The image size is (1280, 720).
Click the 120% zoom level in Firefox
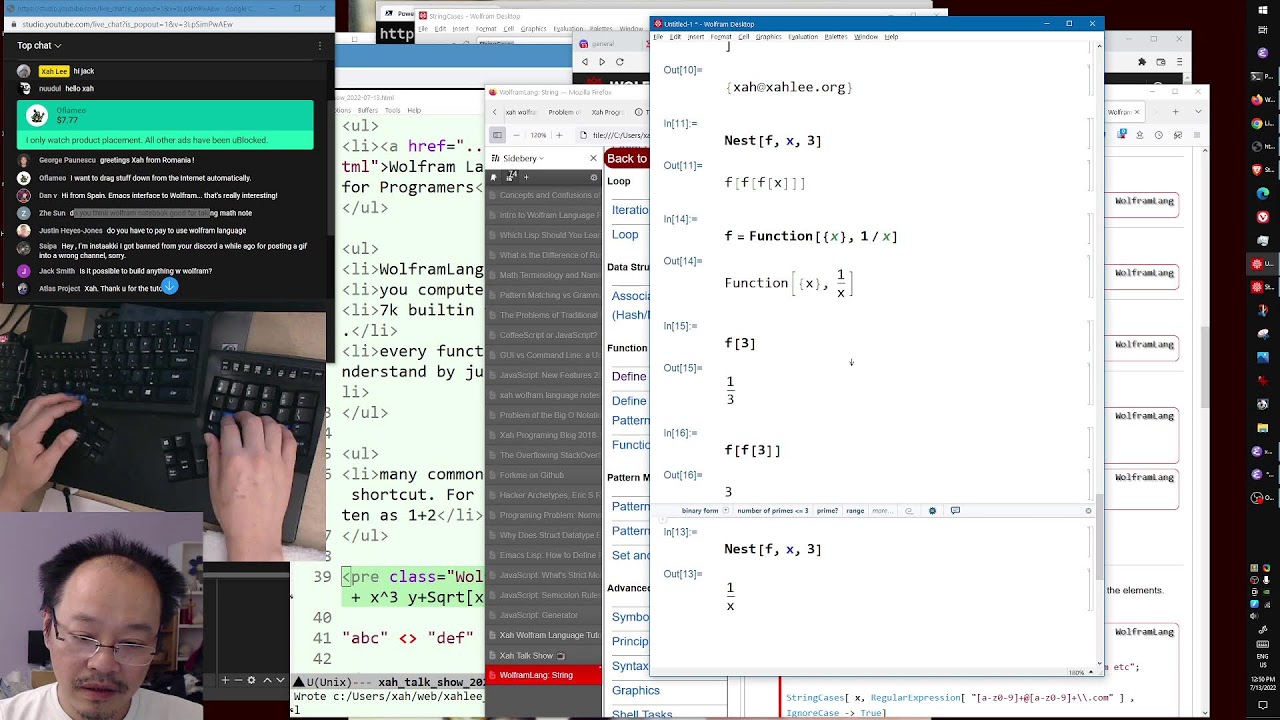[x=538, y=135]
